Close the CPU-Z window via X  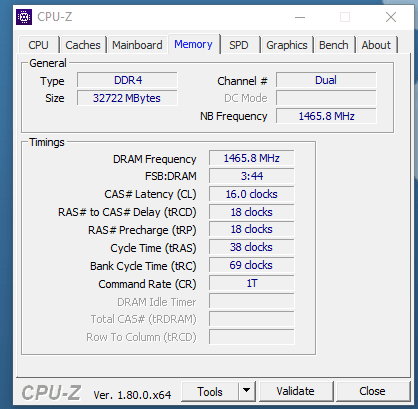pyautogui.click(x=391, y=17)
